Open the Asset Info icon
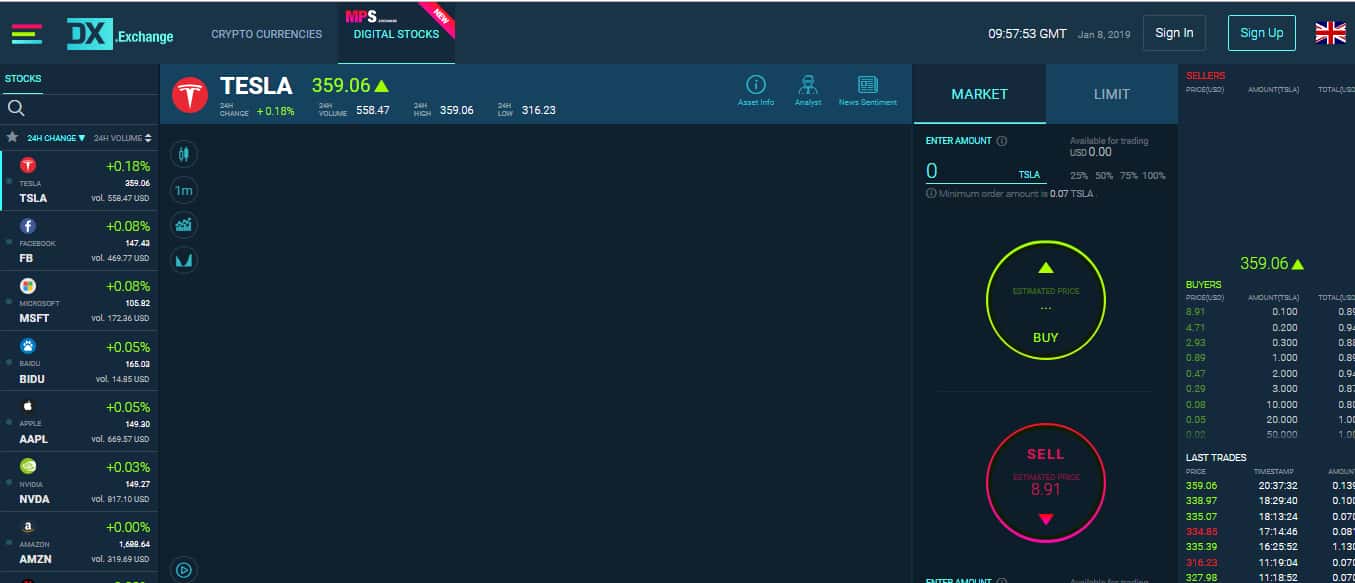 pos(756,90)
